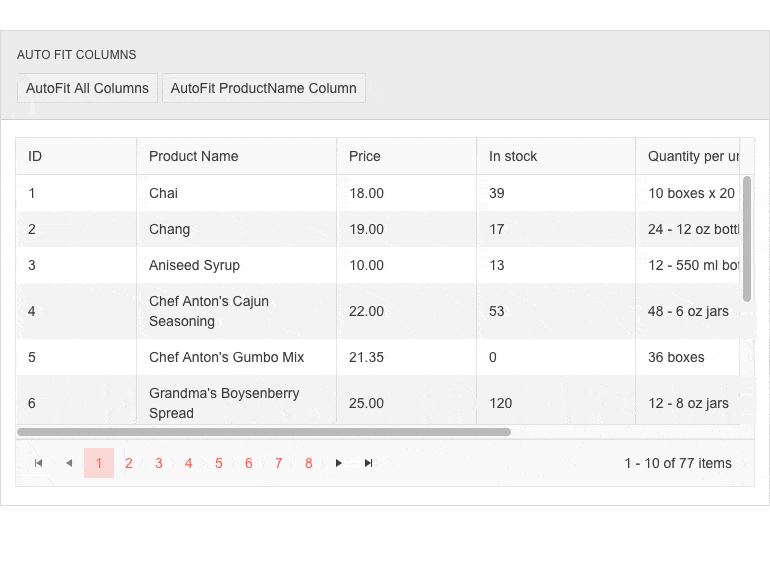Screen dimensions: 770x566
Task: Click the ID cell of Boysenberry Spread row
Action: pos(76,400)
